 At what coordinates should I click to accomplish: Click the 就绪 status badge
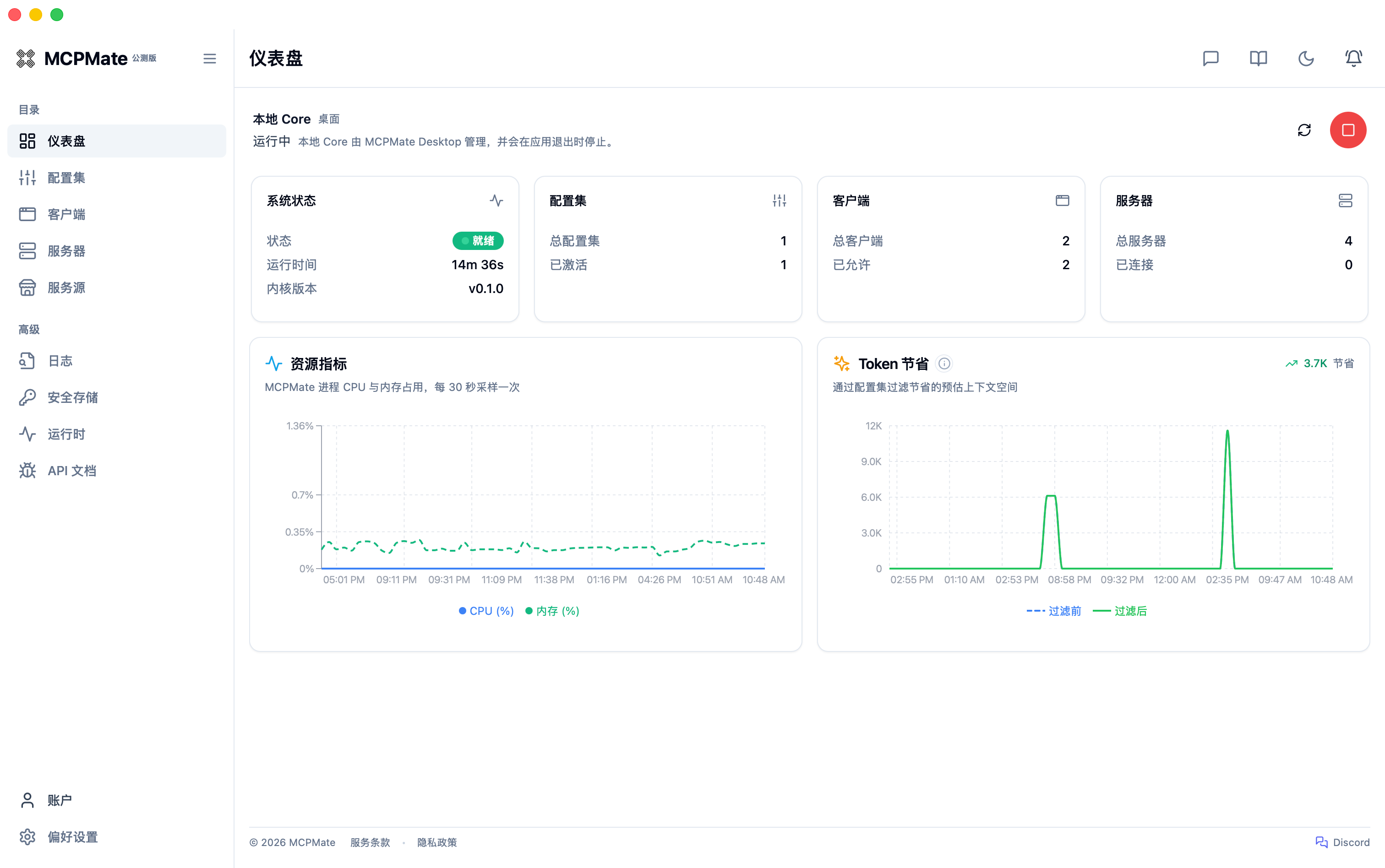478,240
